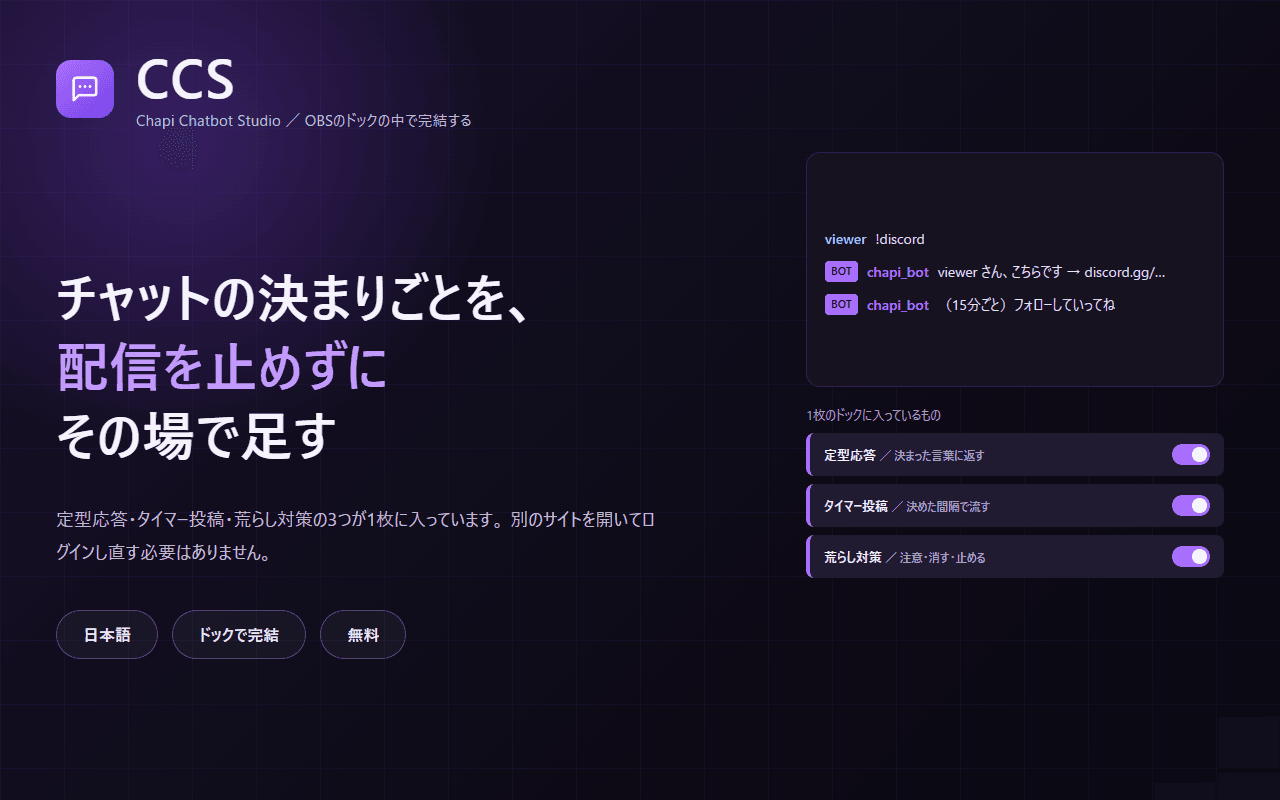Click the purple 配信を止めずに headline line
1280x800 pixels.
(x=222, y=367)
